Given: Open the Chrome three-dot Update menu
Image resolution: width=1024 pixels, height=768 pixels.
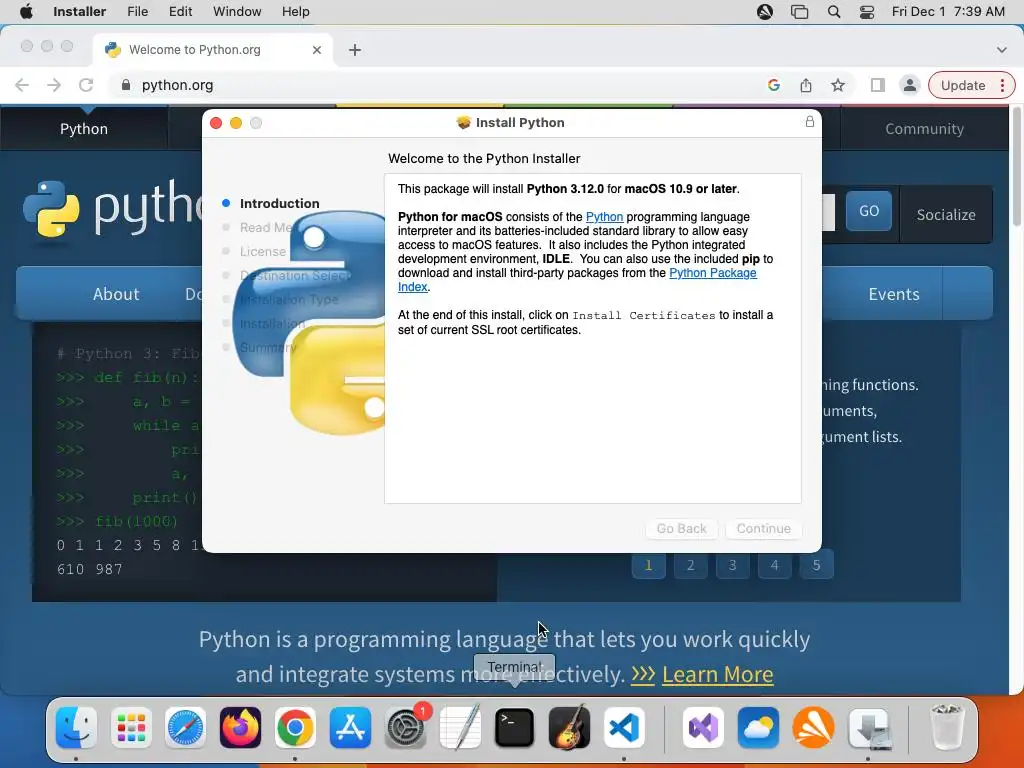Looking at the screenshot, I should pos(1002,85).
